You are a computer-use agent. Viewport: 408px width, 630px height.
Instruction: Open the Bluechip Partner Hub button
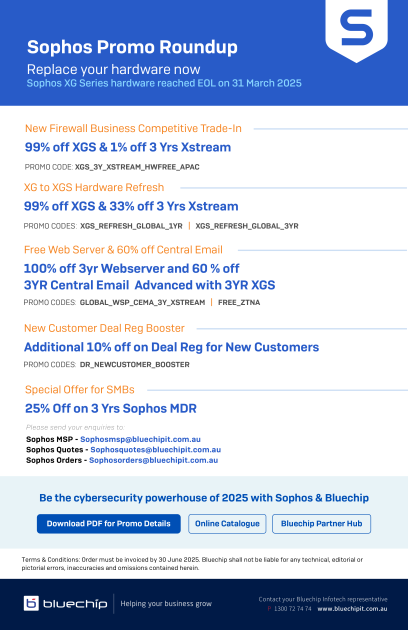click(322, 524)
